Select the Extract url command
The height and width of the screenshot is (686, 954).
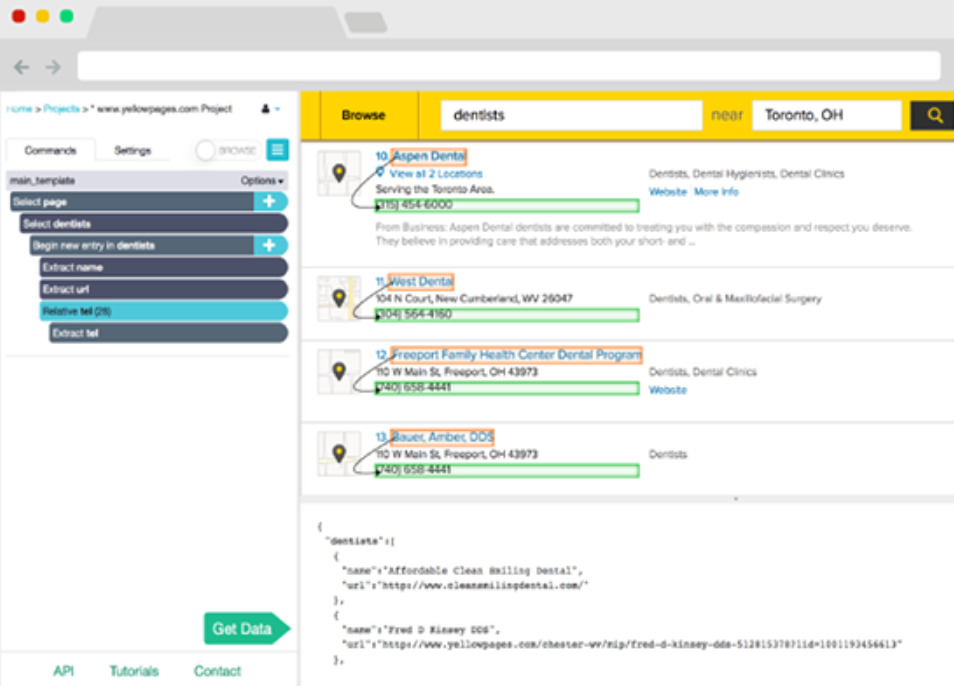click(x=164, y=289)
